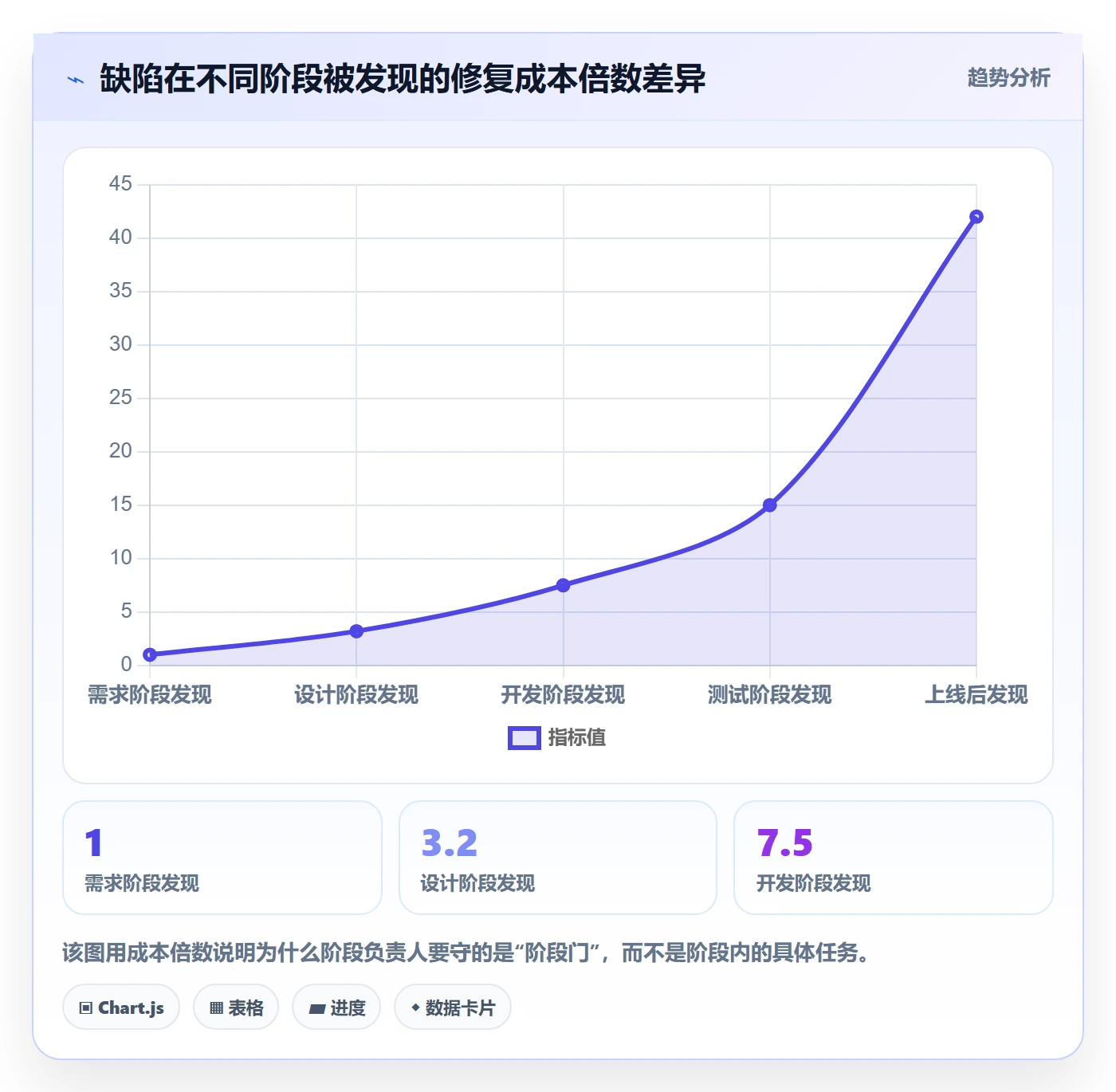Open the stat card showing value 1

tap(222, 858)
